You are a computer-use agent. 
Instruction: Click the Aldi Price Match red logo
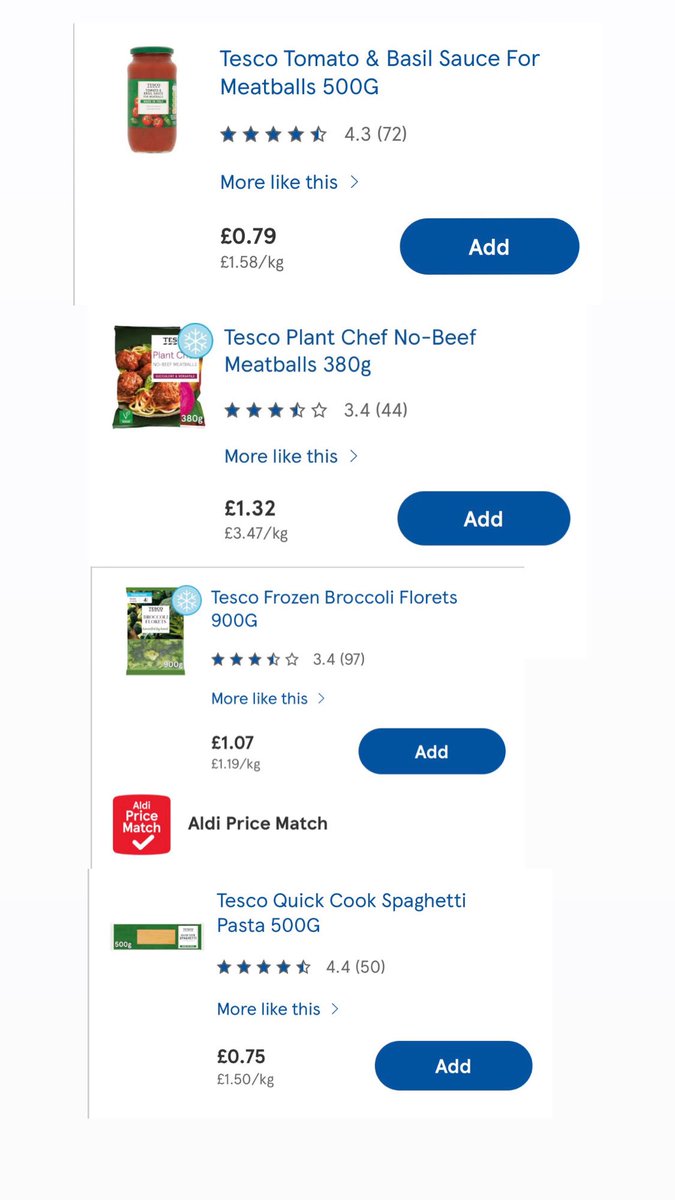(x=141, y=824)
